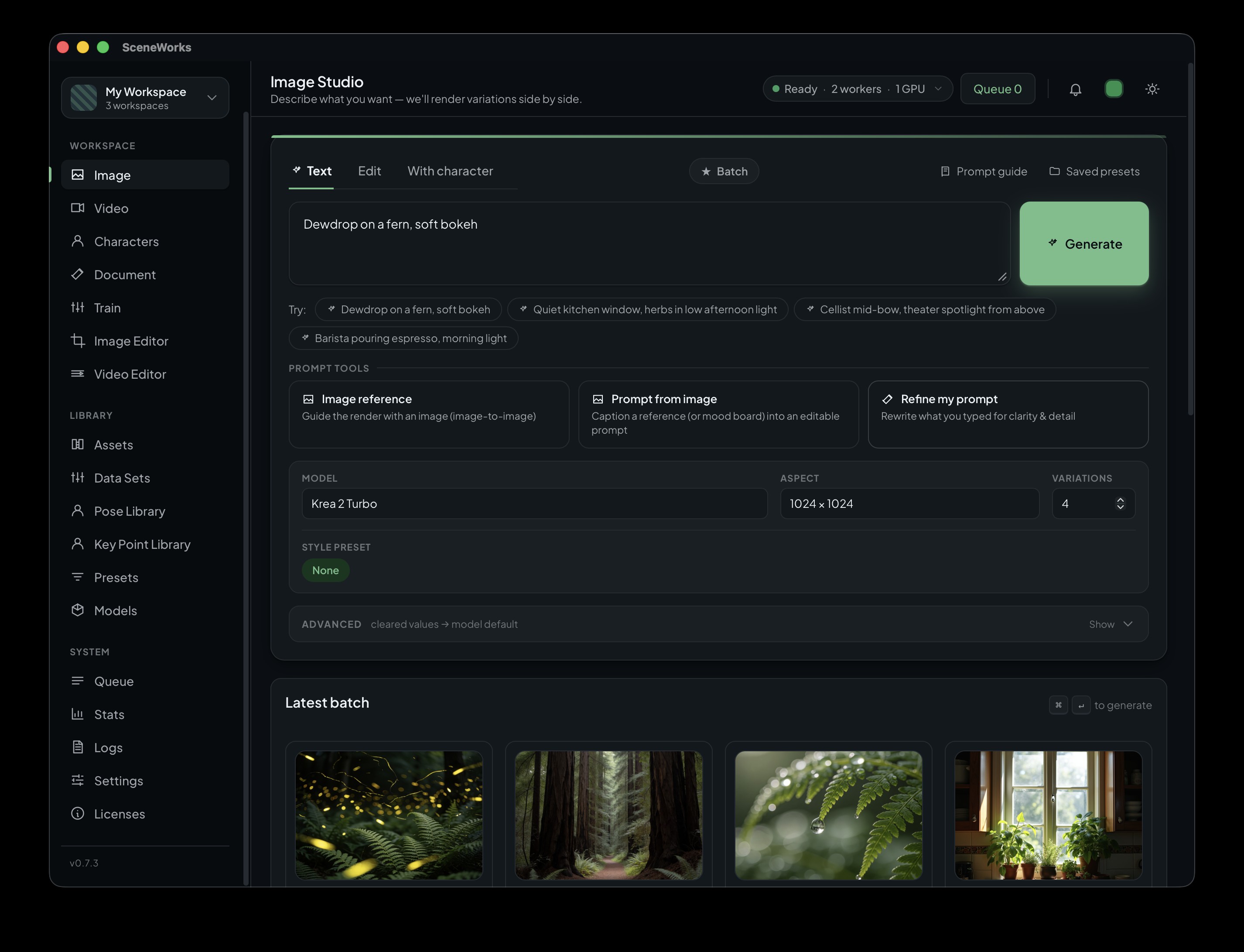Launch Video Editor via timeline icon
Image resolution: width=1244 pixels, height=952 pixels.
coord(78,374)
